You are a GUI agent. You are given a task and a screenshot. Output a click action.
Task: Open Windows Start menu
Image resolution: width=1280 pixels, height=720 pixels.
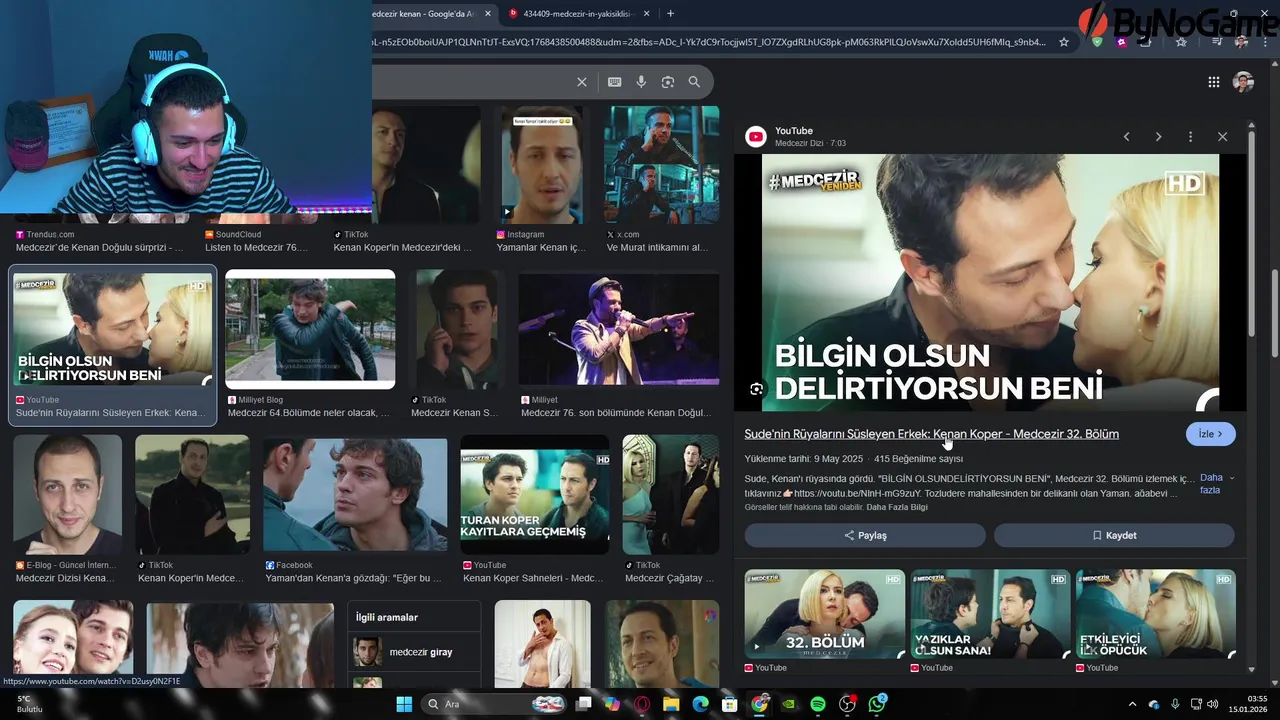[x=404, y=704]
